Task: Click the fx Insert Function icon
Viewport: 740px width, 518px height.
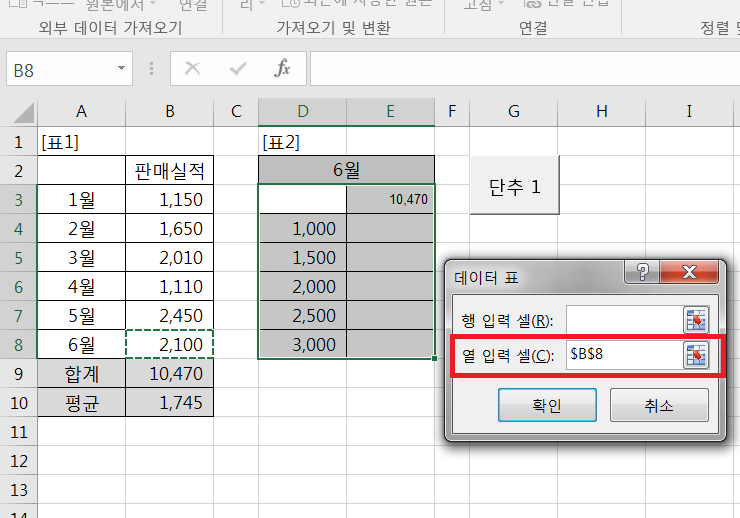Action: pyautogui.click(x=282, y=69)
